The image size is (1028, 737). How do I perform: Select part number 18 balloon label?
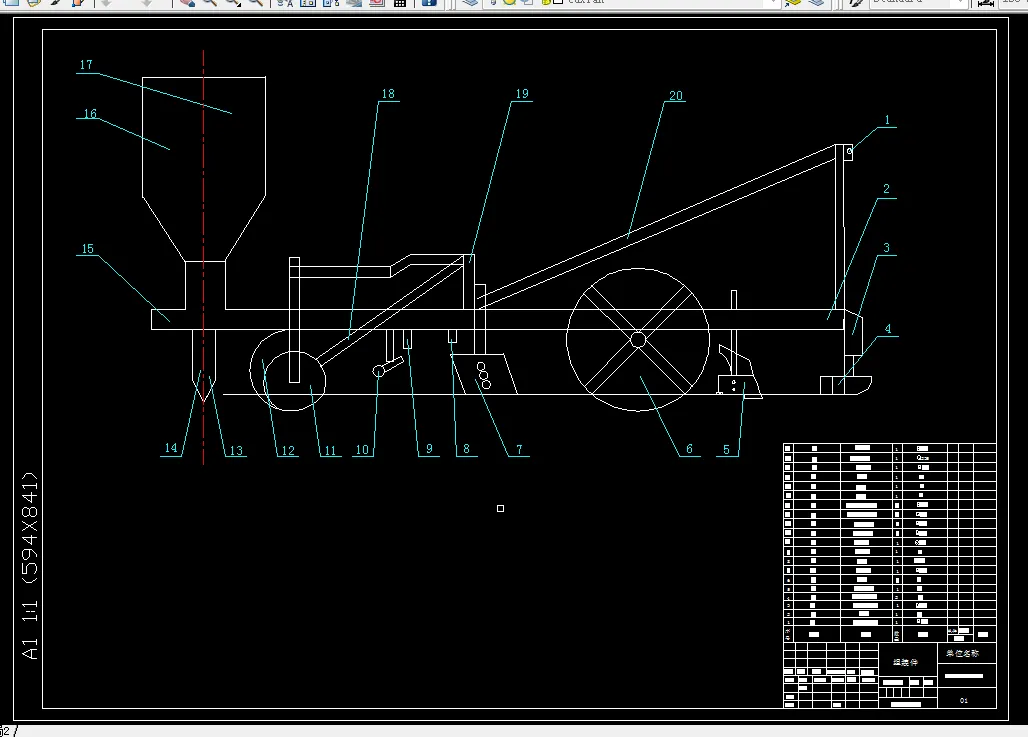point(388,94)
